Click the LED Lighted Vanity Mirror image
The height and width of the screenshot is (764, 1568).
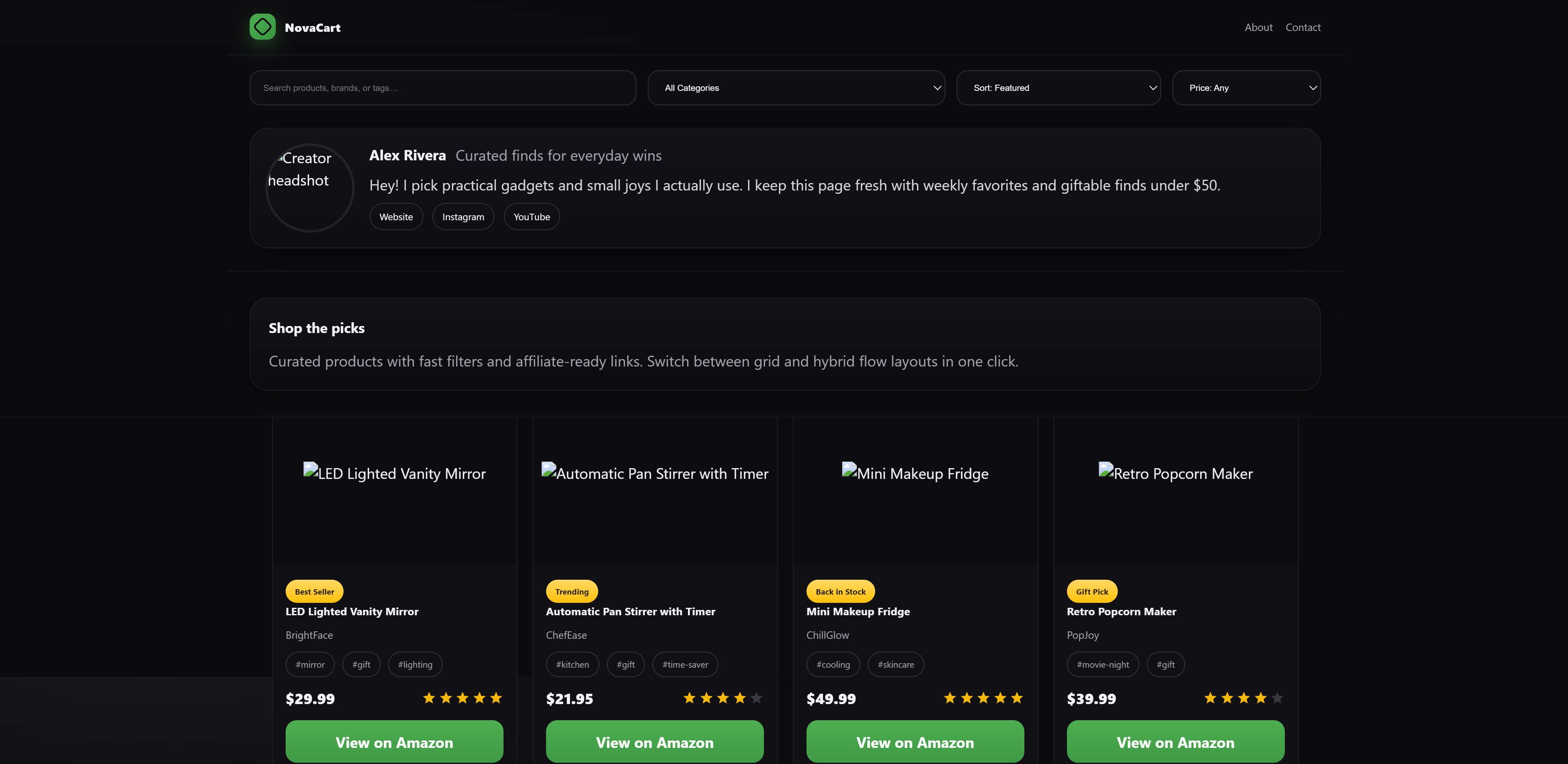394,474
